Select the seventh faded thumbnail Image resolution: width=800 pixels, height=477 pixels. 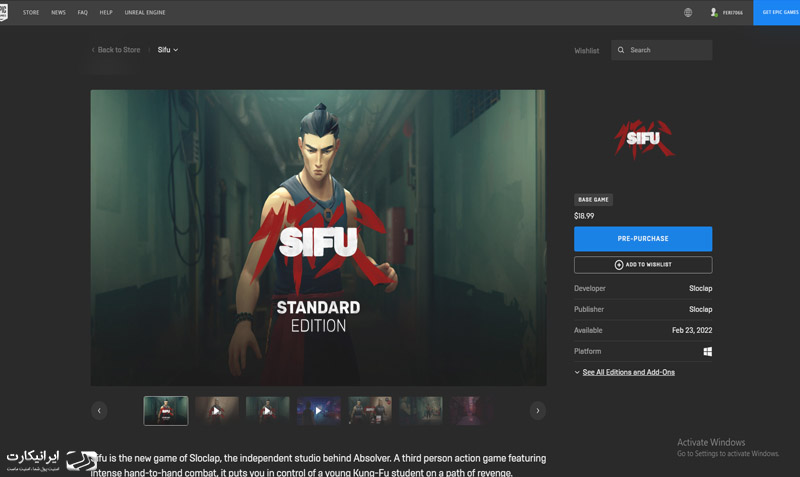pyautogui.click(x=471, y=411)
